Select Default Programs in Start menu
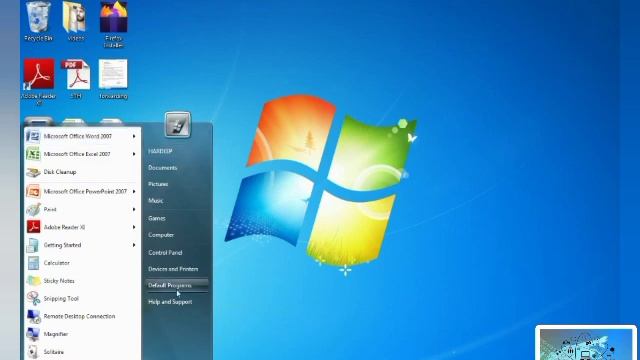Image resolution: width=640 pixels, height=360 pixels. tap(177, 285)
